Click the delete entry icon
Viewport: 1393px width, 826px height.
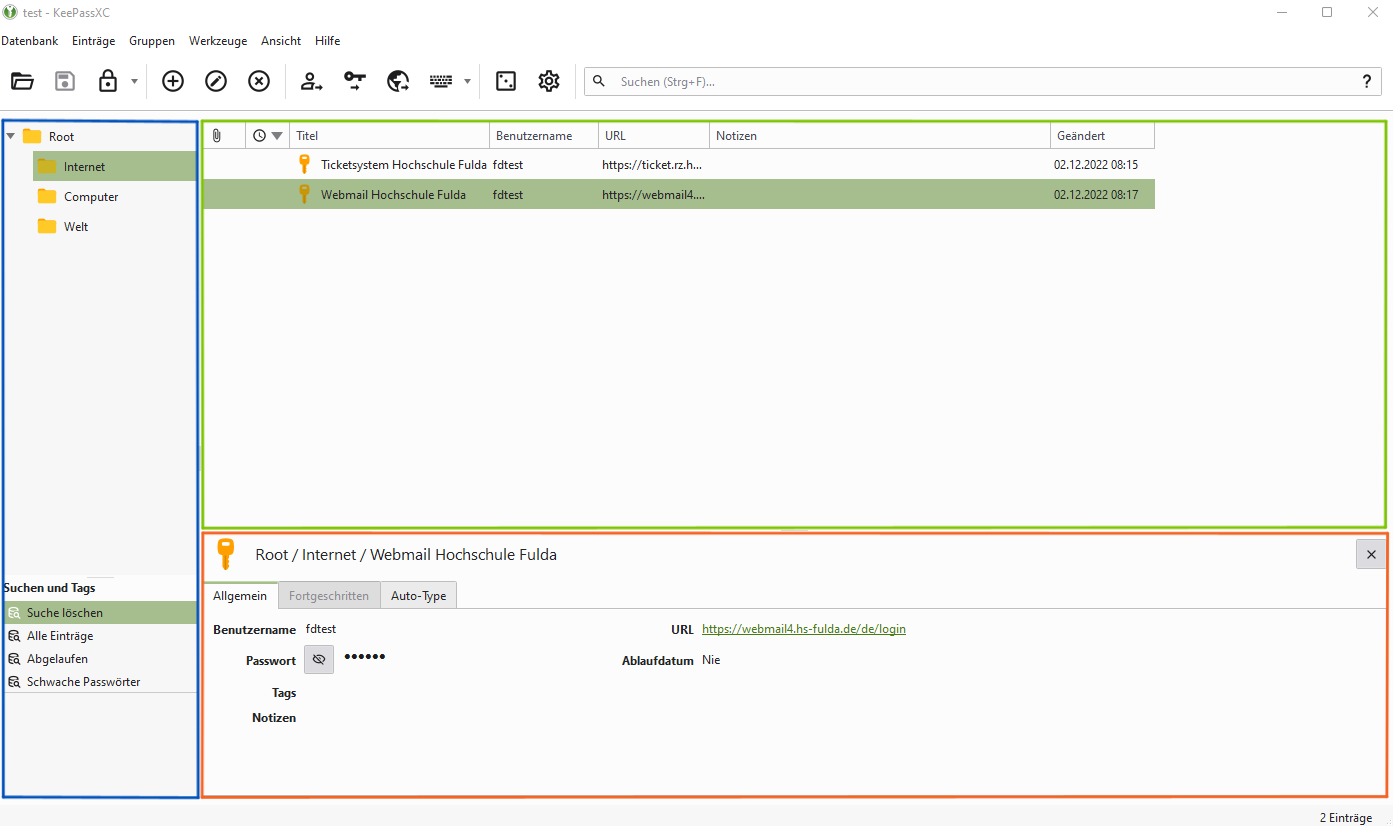click(x=259, y=82)
